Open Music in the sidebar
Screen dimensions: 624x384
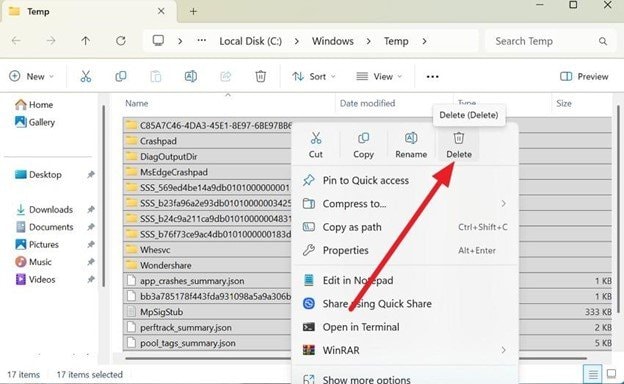33,262
